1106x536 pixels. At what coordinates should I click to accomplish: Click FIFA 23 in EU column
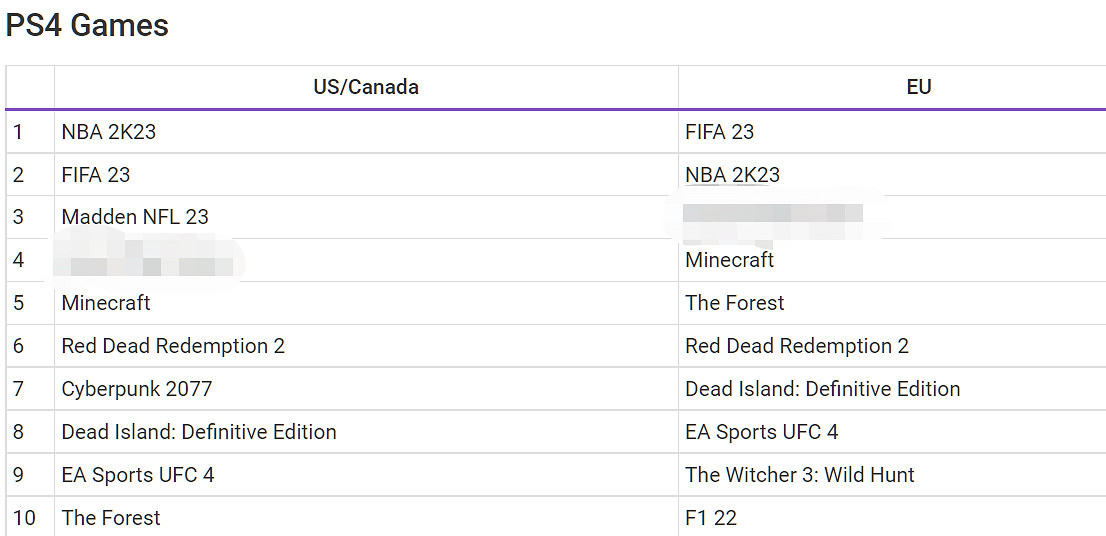pos(720,132)
